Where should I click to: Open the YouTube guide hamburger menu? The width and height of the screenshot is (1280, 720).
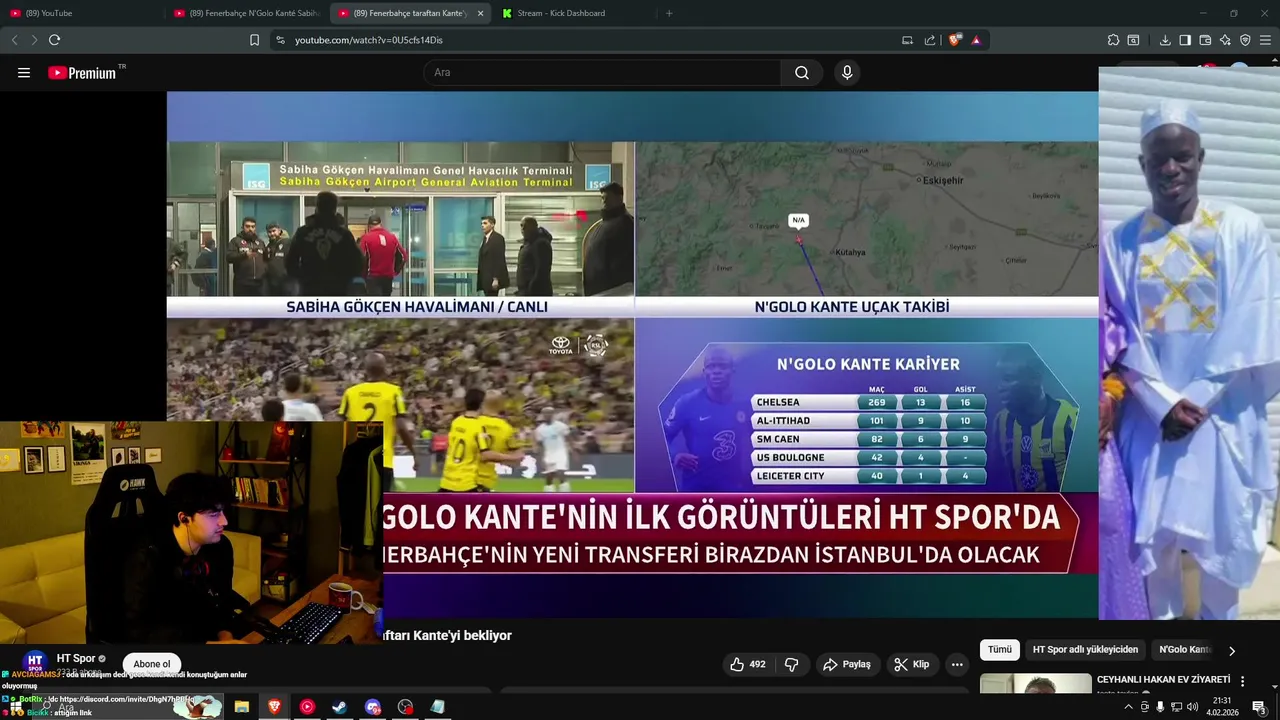pyautogui.click(x=24, y=73)
